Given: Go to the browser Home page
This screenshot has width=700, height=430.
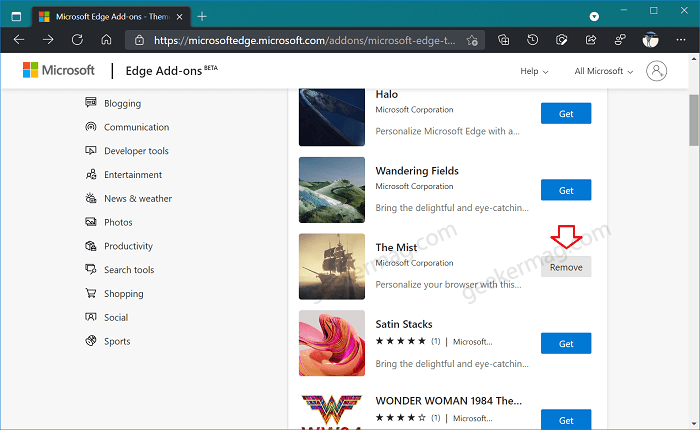Looking at the screenshot, I should 106,40.
